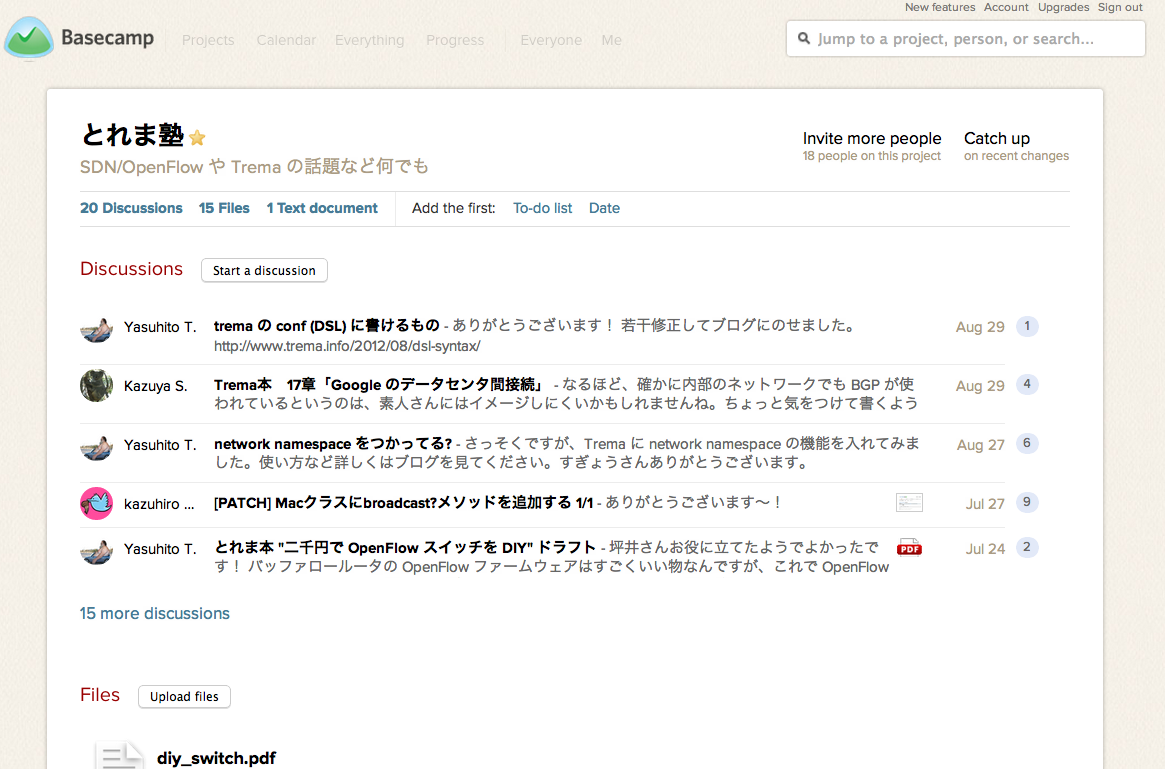The width and height of the screenshot is (1165, 769).
Task: Click the star next to とれま塾
Action: pos(197,137)
